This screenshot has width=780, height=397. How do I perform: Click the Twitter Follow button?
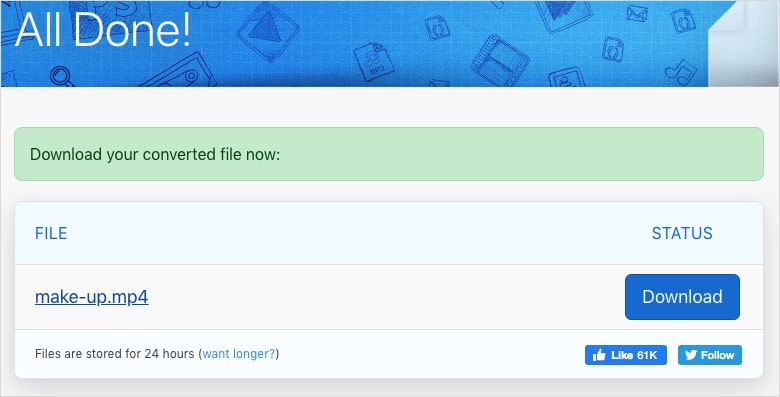pyautogui.click(x=710, y=355)
